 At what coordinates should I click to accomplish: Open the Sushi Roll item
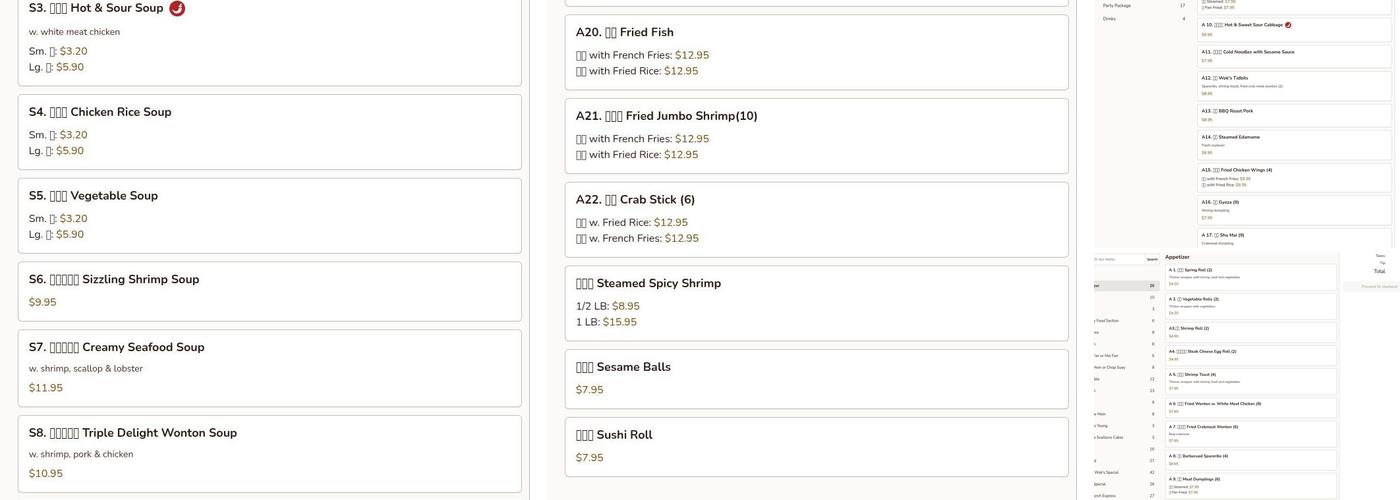pyautogui.click(x=816, y=446)
